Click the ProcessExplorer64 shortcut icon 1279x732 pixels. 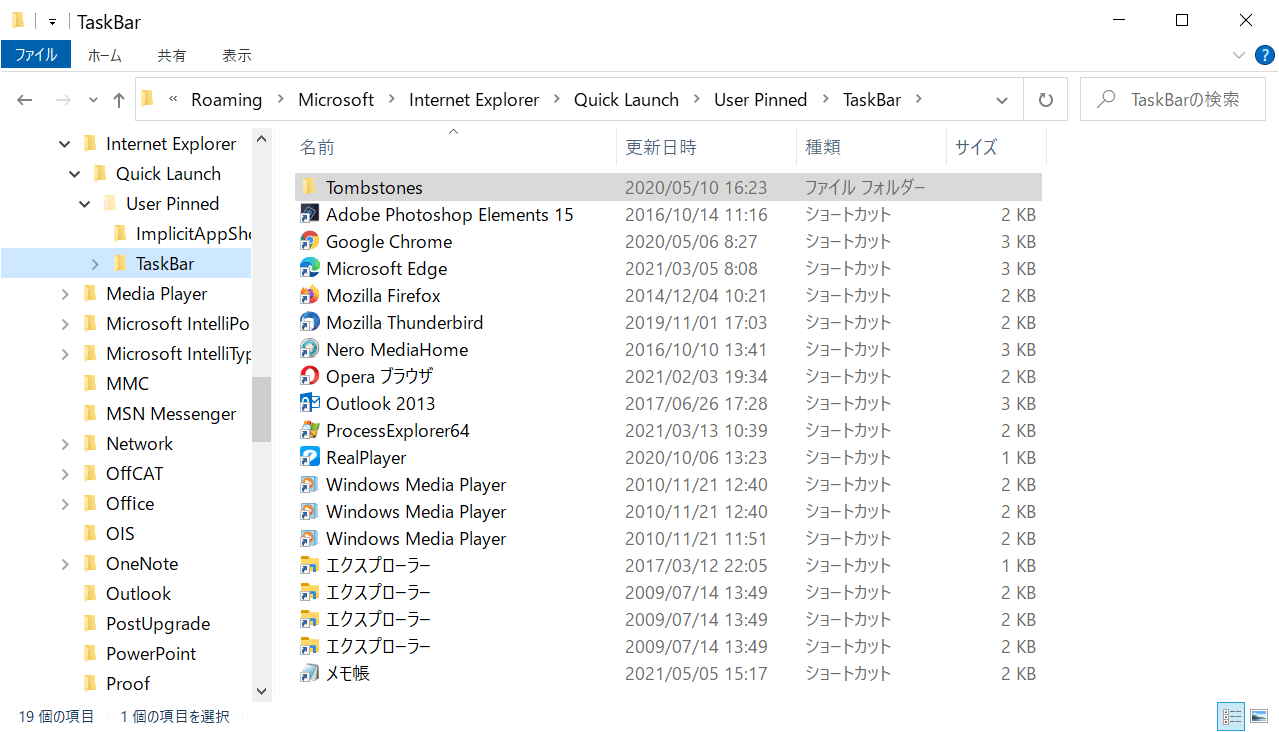point(310,430)
